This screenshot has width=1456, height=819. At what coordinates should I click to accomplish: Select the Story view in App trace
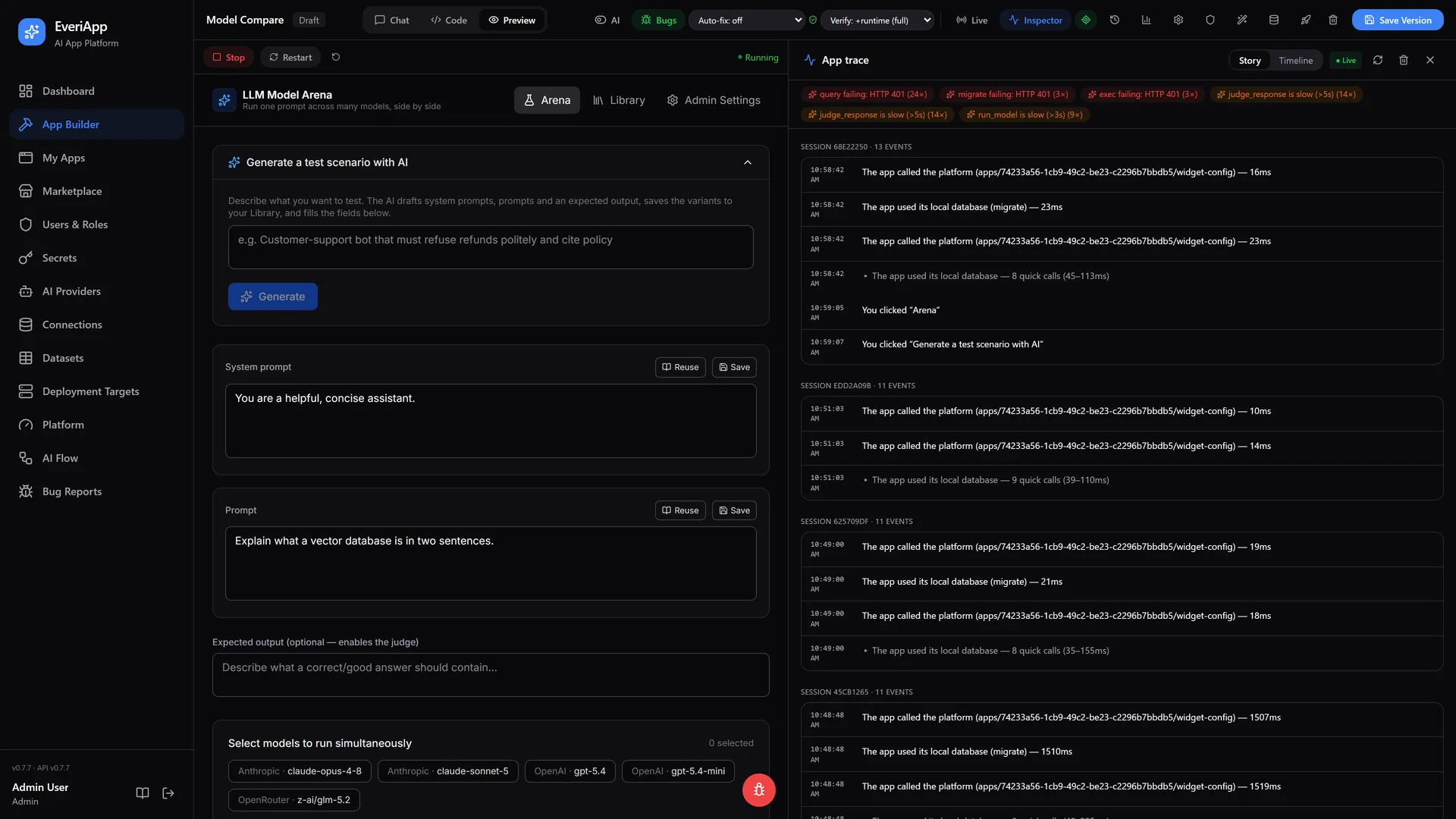(x=1250, y=61)
